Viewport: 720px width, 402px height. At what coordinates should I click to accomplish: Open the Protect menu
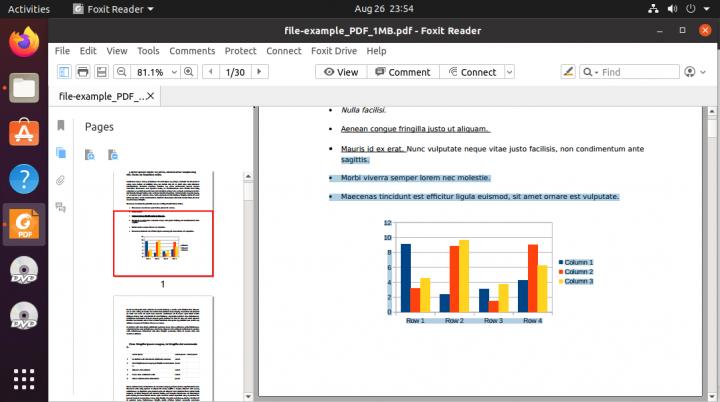240,50
